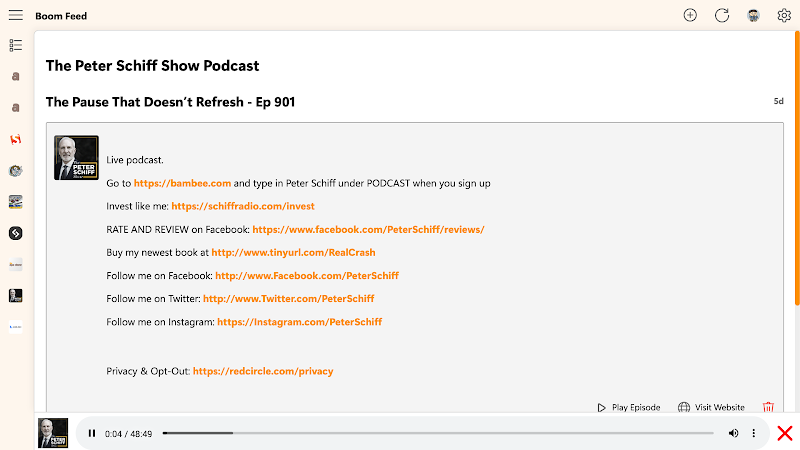
Task: Seek within the audio progress bar
Action: (x=438, y=433)
